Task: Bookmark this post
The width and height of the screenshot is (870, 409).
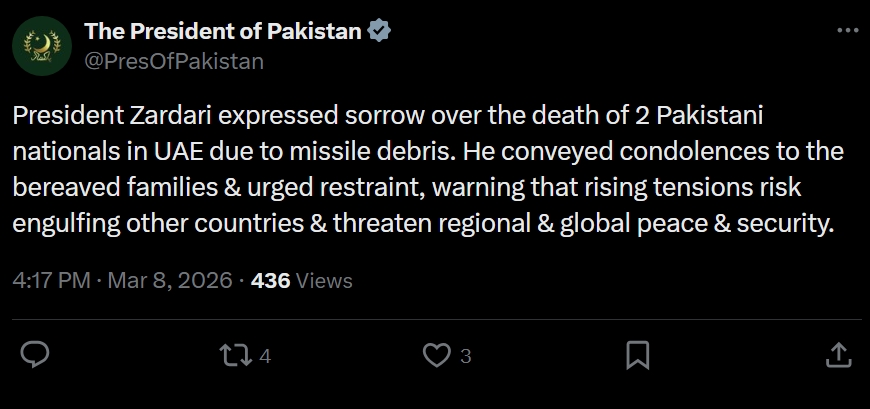Action: tap(637, 355)
